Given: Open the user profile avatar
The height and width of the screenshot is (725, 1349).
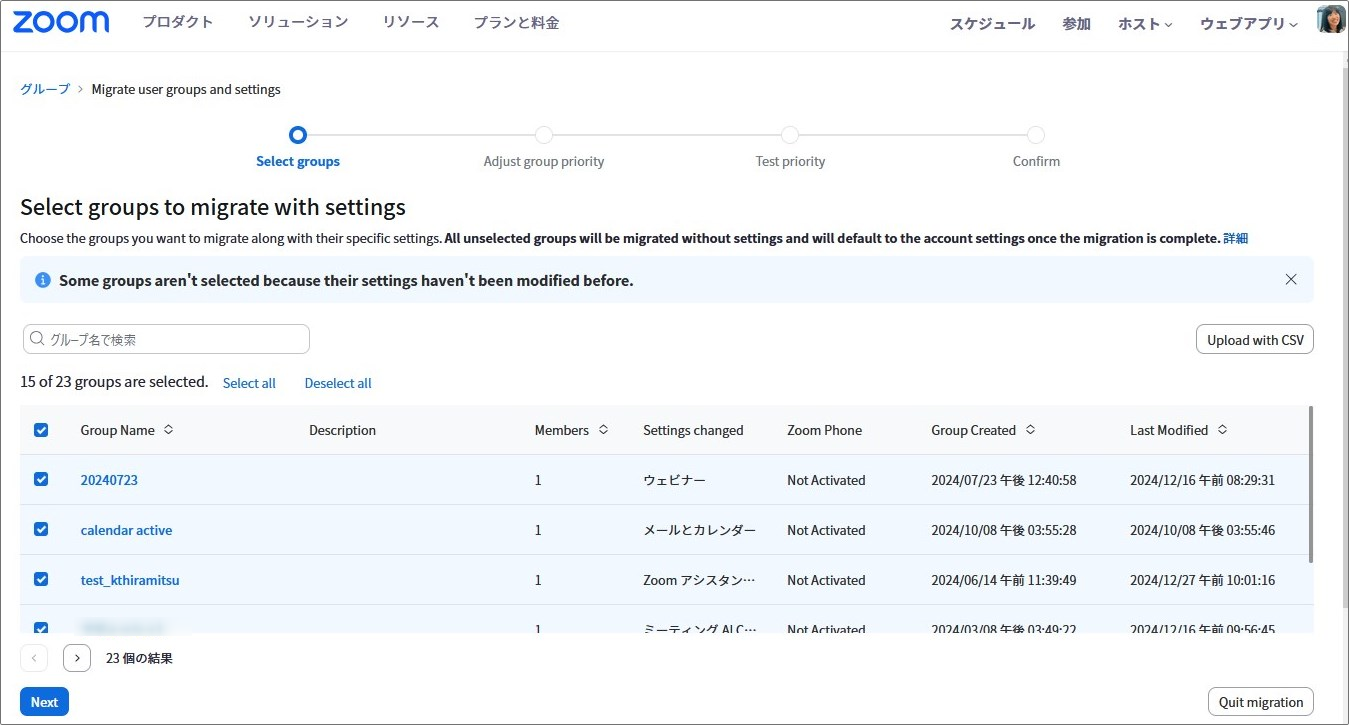Looking at the screenshot, I should tap(1331, 20).
